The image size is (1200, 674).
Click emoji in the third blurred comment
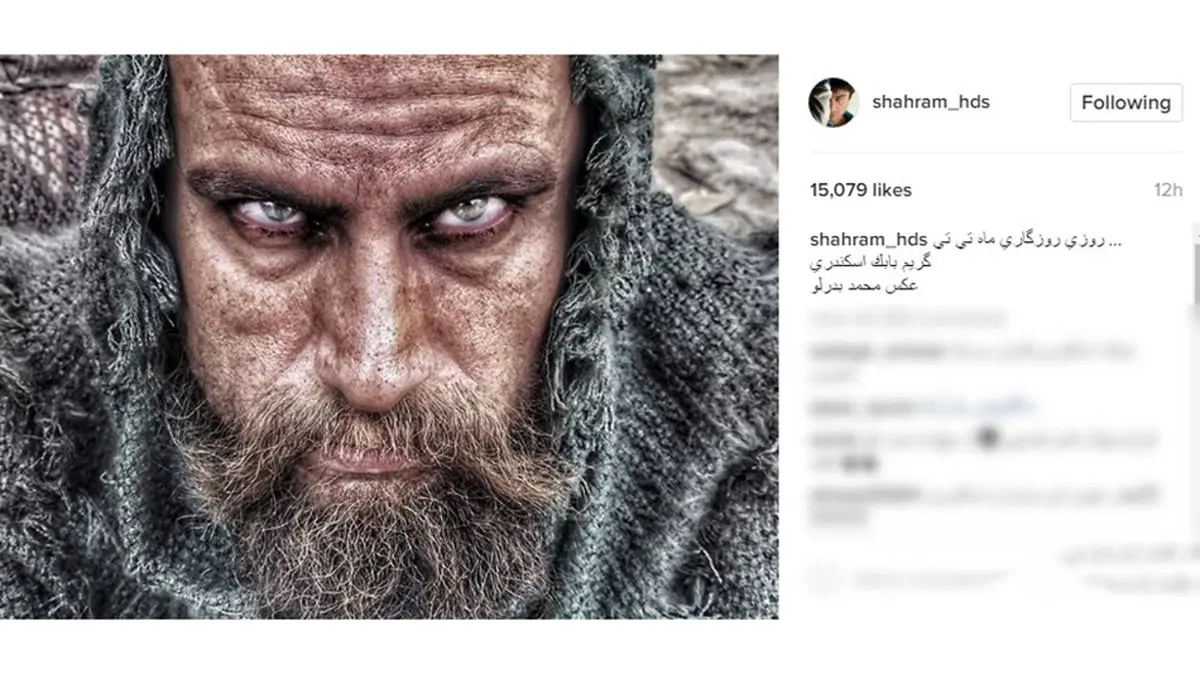(990, 440)
